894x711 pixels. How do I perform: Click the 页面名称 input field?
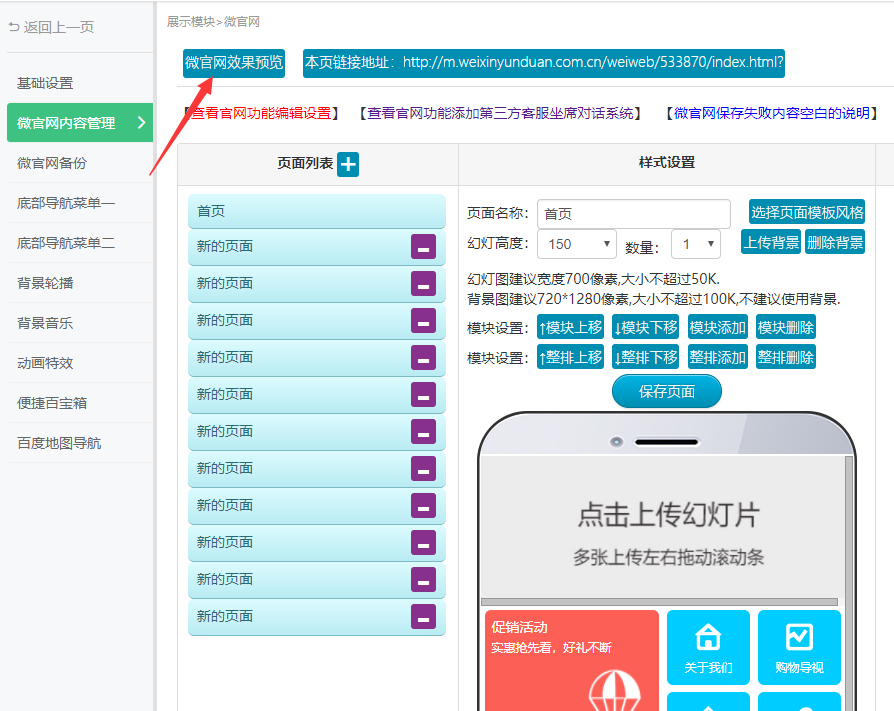coord(633,214)
